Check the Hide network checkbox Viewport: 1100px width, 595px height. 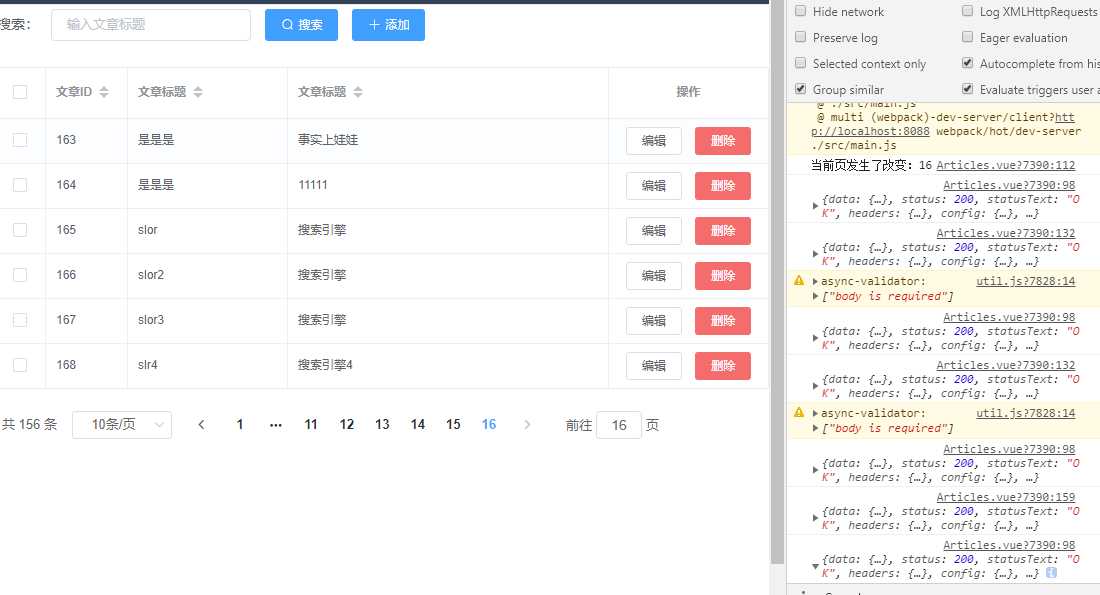[x=800, y=11]
